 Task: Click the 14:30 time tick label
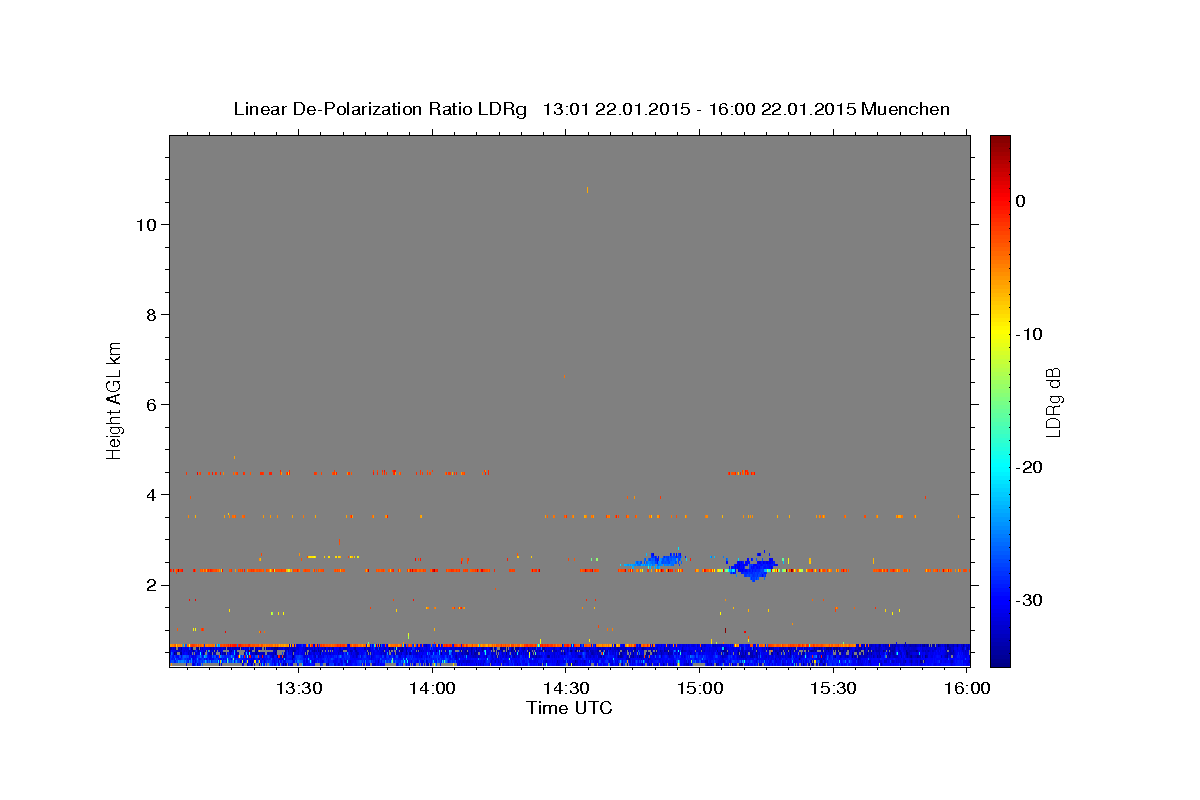point(566,688)
